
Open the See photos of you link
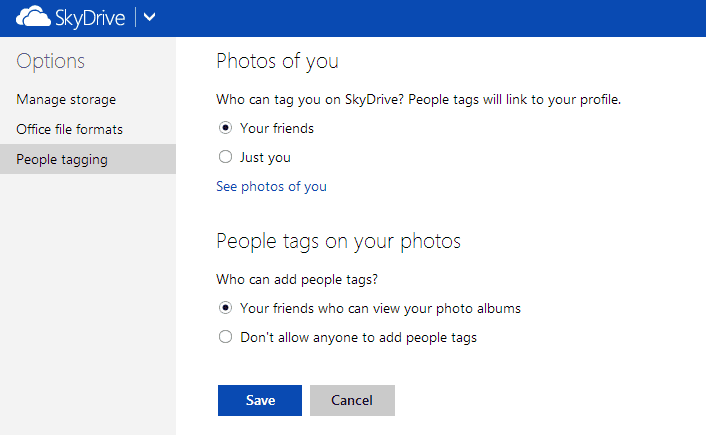point(272,186)
